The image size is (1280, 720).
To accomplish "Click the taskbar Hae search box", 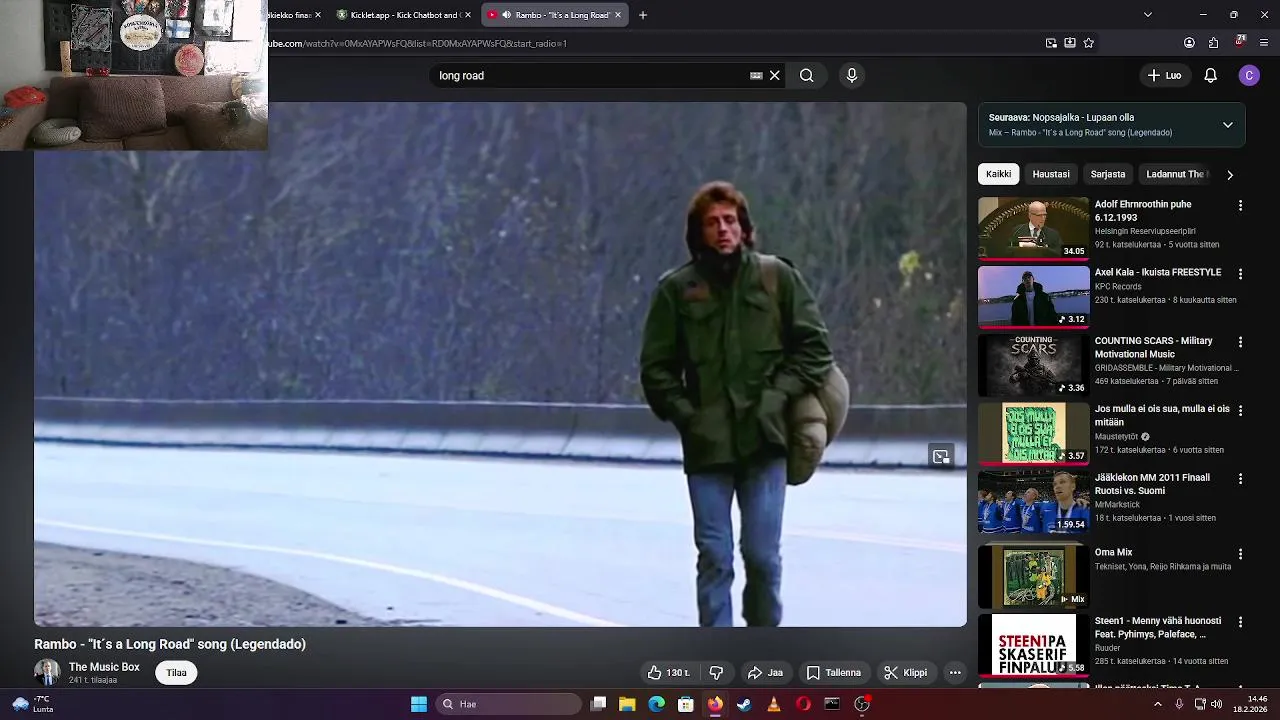I will tap(510, 704).
